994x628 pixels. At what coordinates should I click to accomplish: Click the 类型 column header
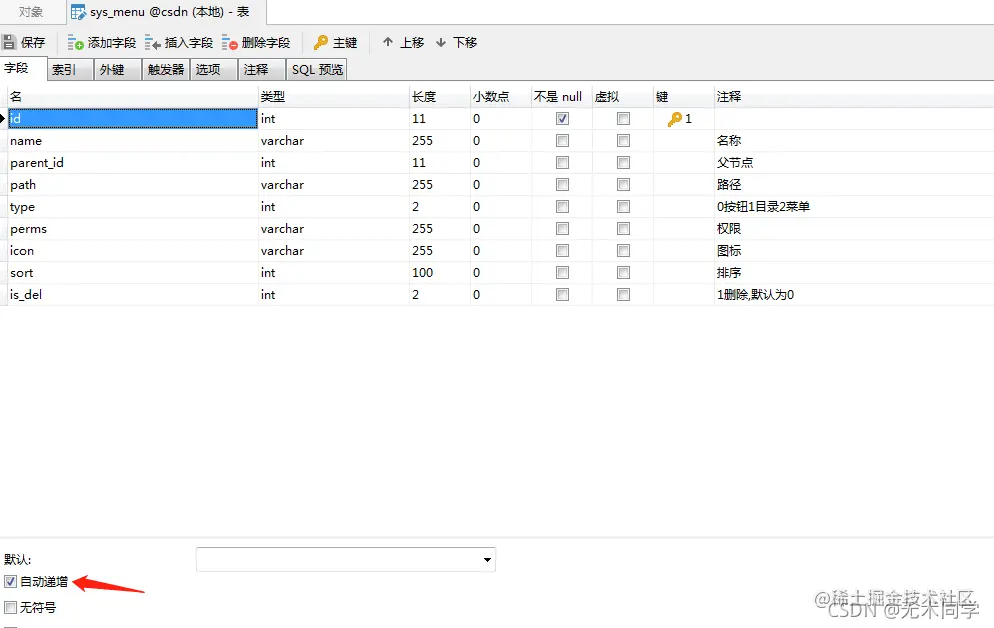pyautogui.click(x=334, y=96)
